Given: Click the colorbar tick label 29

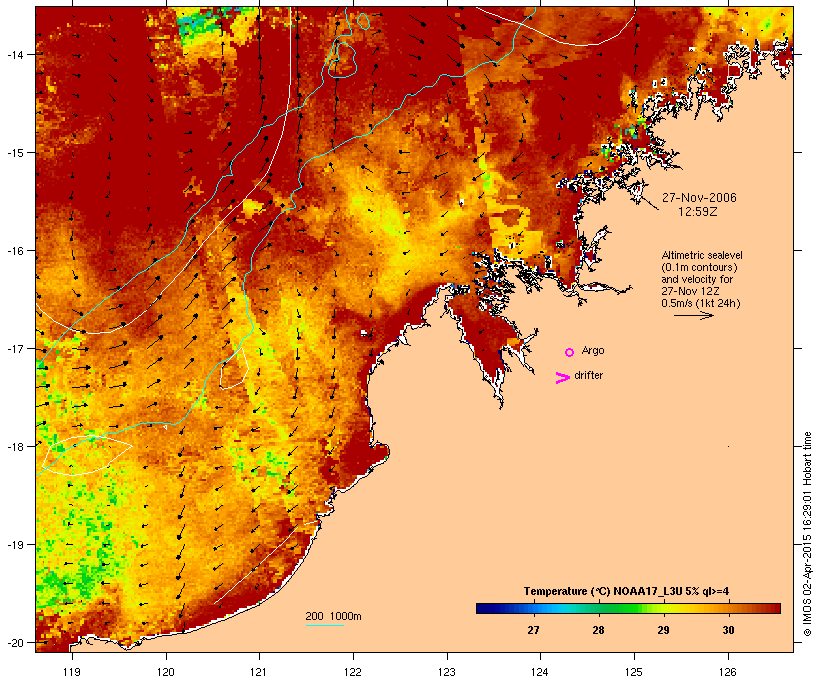Looking at the screenshot, I should [664, 630].
